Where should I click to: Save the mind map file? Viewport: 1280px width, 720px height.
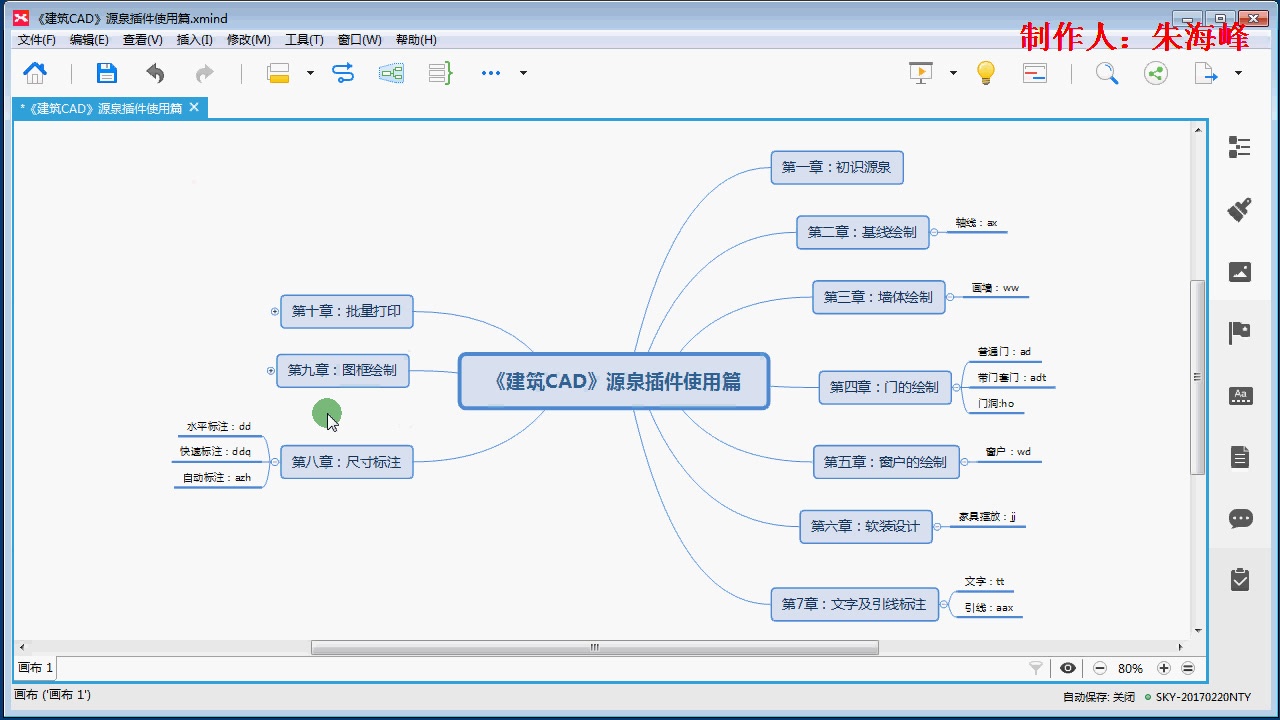coord(107,73)
